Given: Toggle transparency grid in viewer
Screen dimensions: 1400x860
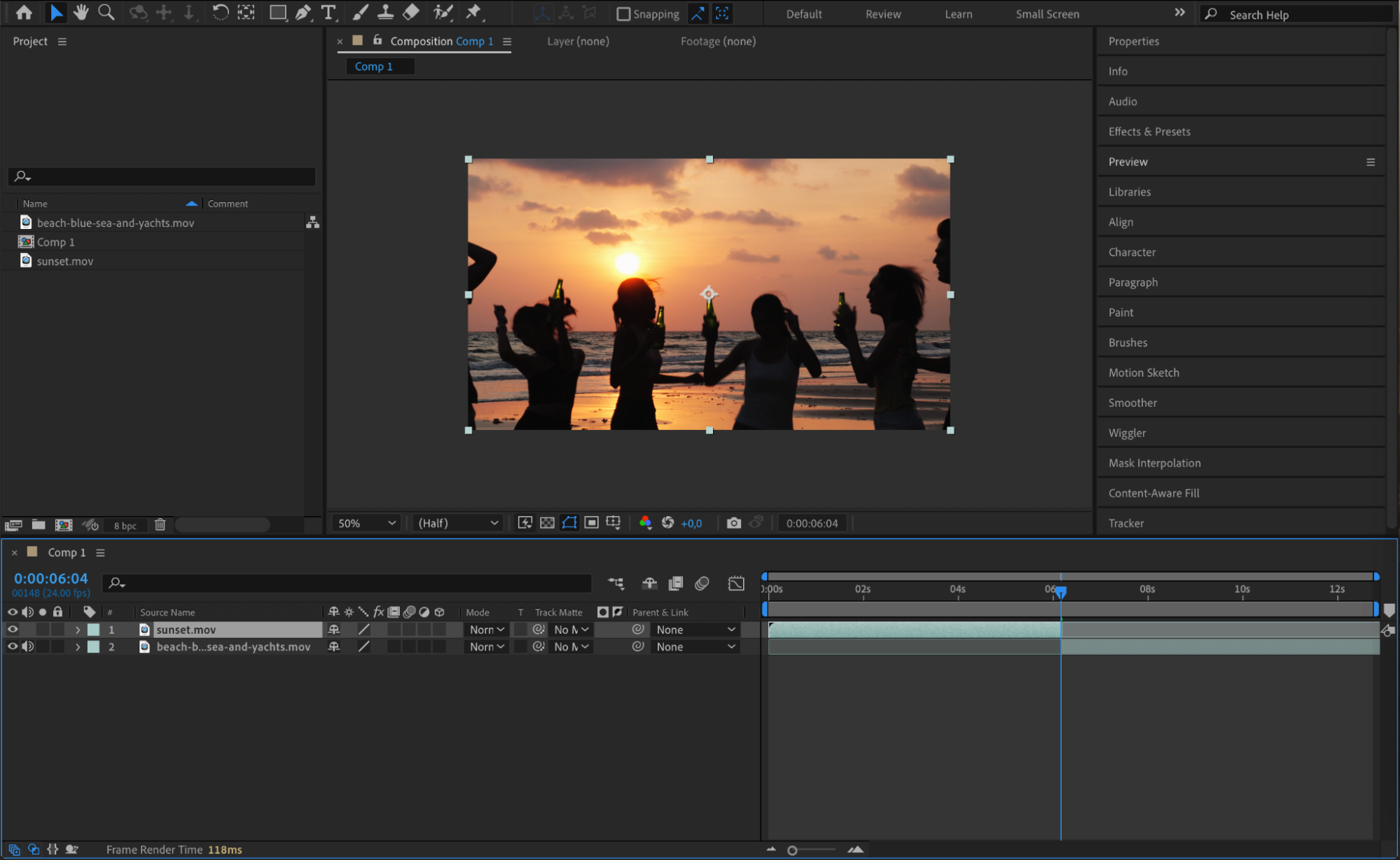Looking at the screenshot, I should point(547,523).
